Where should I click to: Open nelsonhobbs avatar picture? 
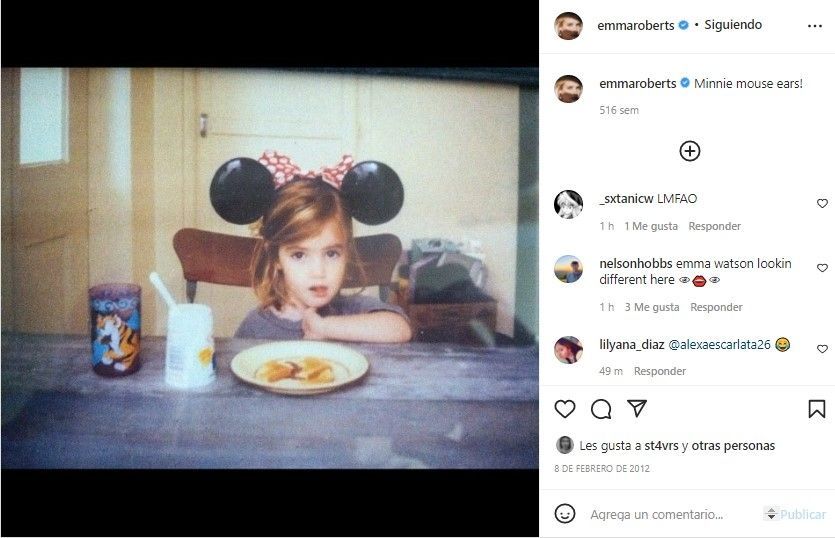[x=568, y=269]
